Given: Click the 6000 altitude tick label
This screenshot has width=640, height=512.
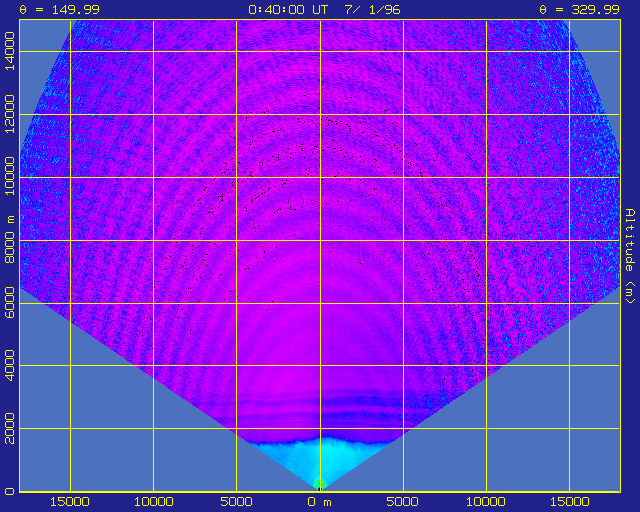Looking at the screenshot, I should pyautogui.click(x=9, y=303).
